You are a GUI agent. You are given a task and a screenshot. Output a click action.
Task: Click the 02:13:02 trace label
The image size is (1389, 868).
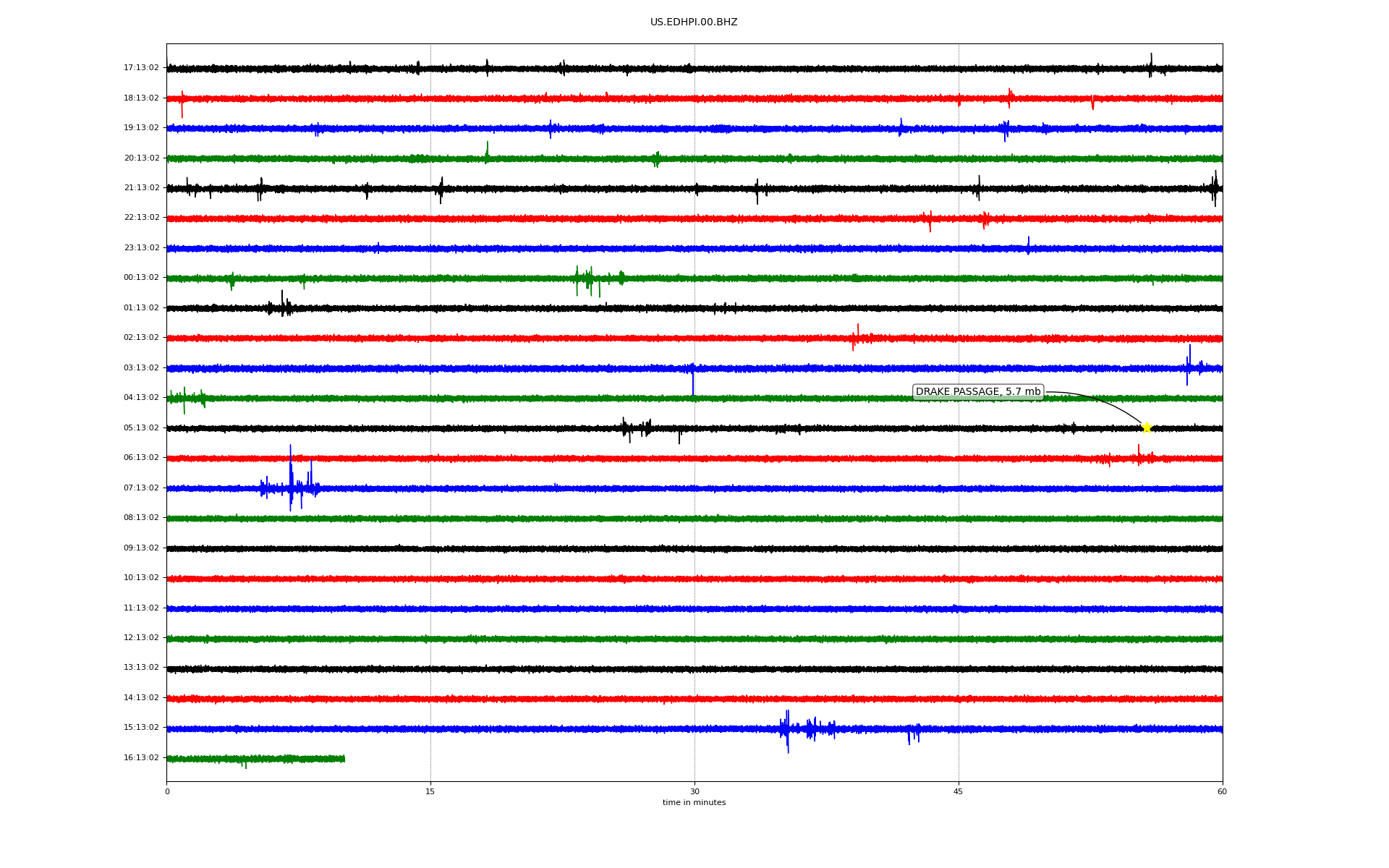pos(141,338)
